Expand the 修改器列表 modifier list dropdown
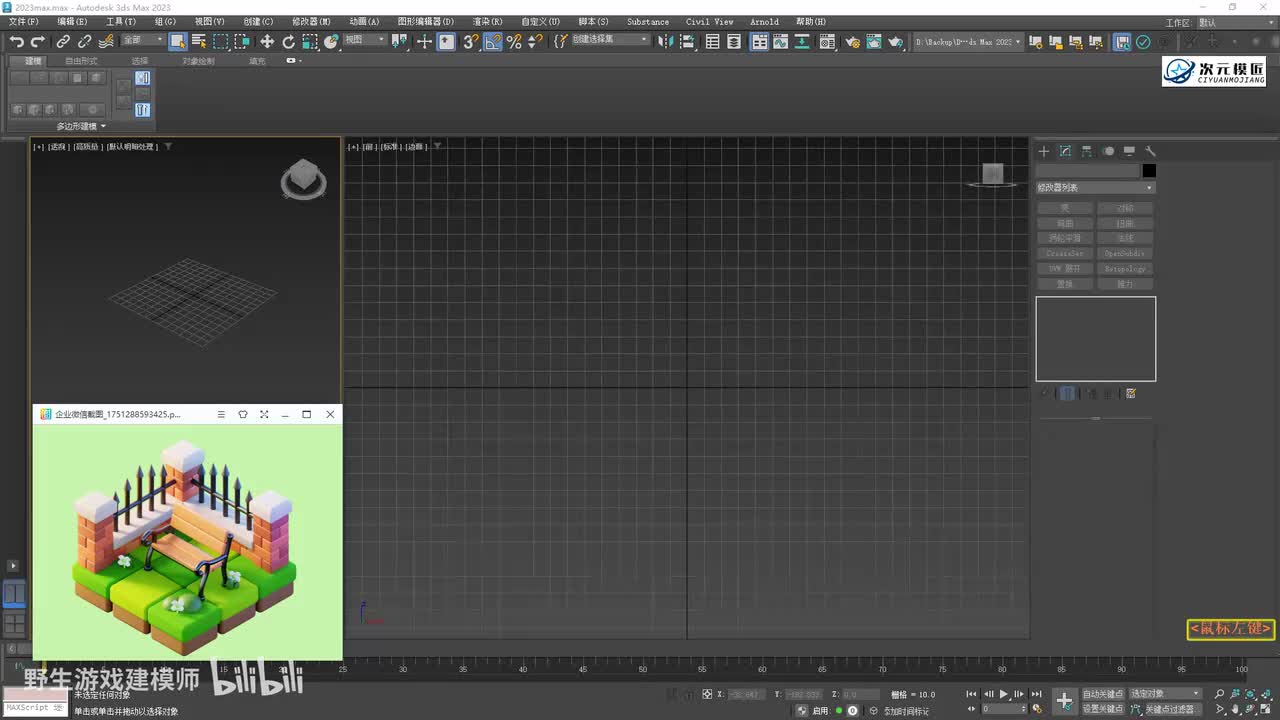Viewport: 1280px width, 720px height. coord(1095,188)
